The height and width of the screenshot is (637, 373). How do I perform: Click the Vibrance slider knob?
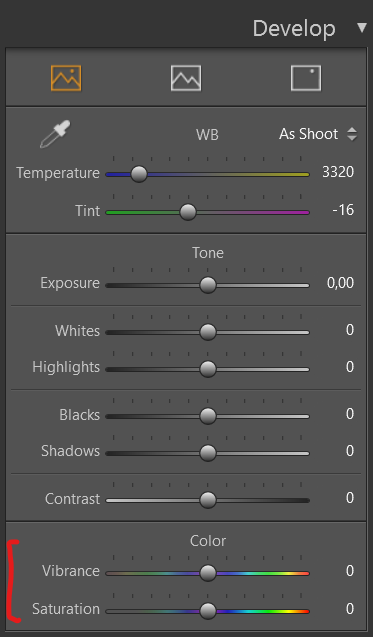tap(208, 573)
